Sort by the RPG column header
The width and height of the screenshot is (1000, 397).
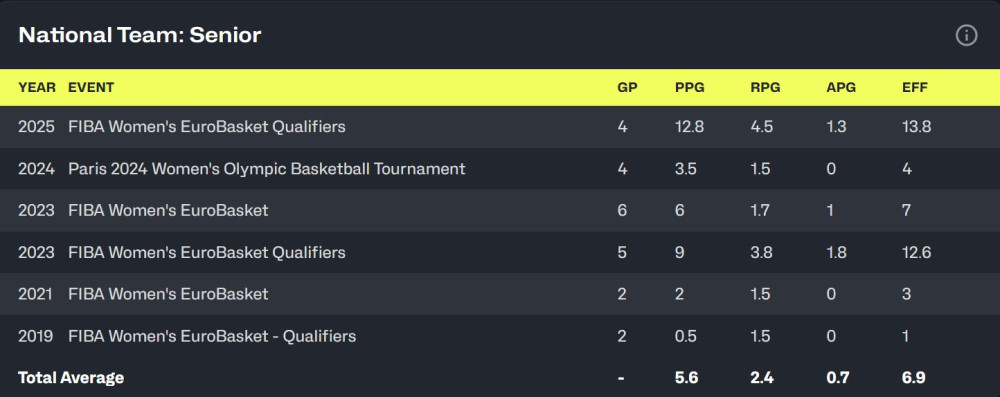[765, 87]
